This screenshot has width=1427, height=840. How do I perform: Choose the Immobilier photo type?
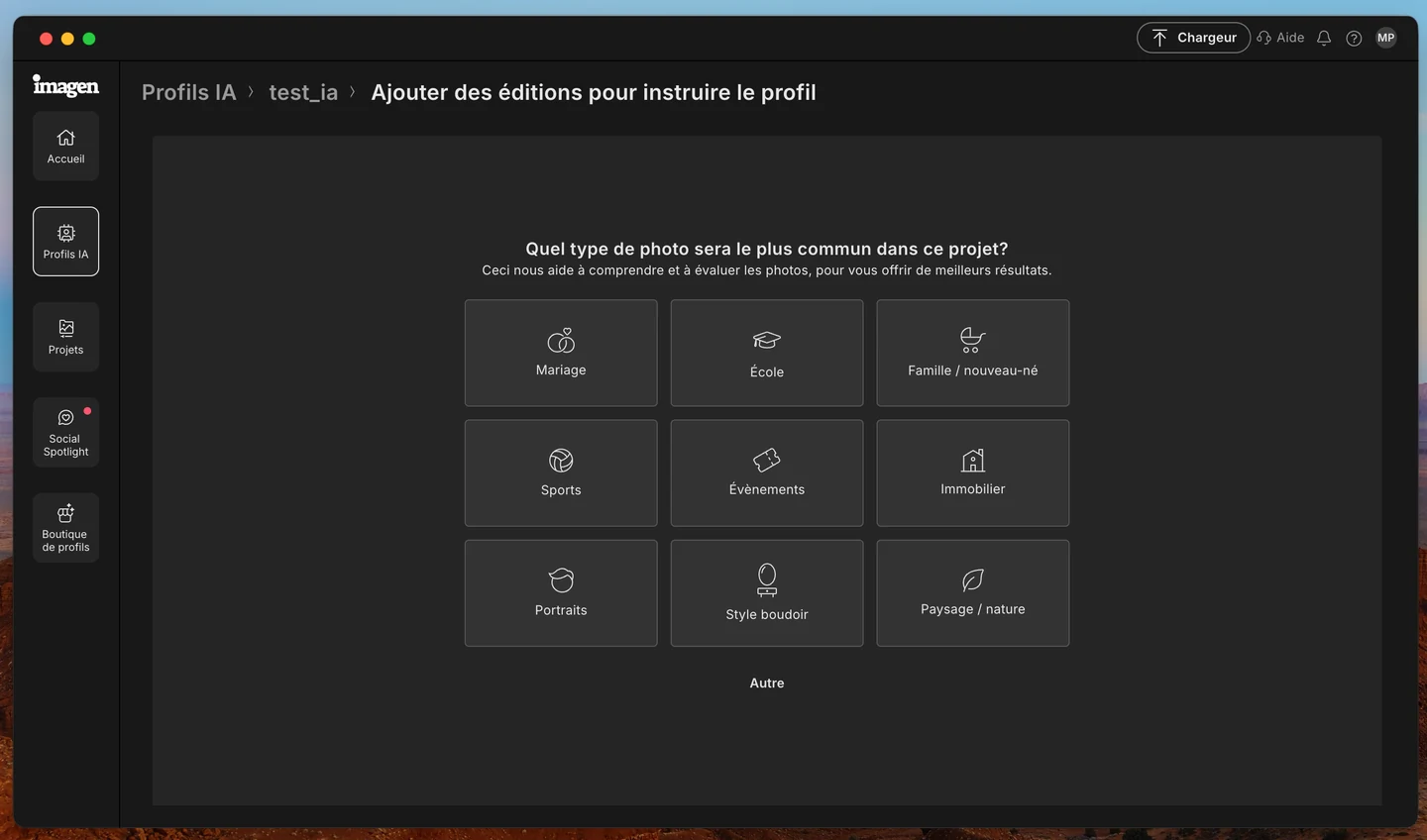coord(973,472)
